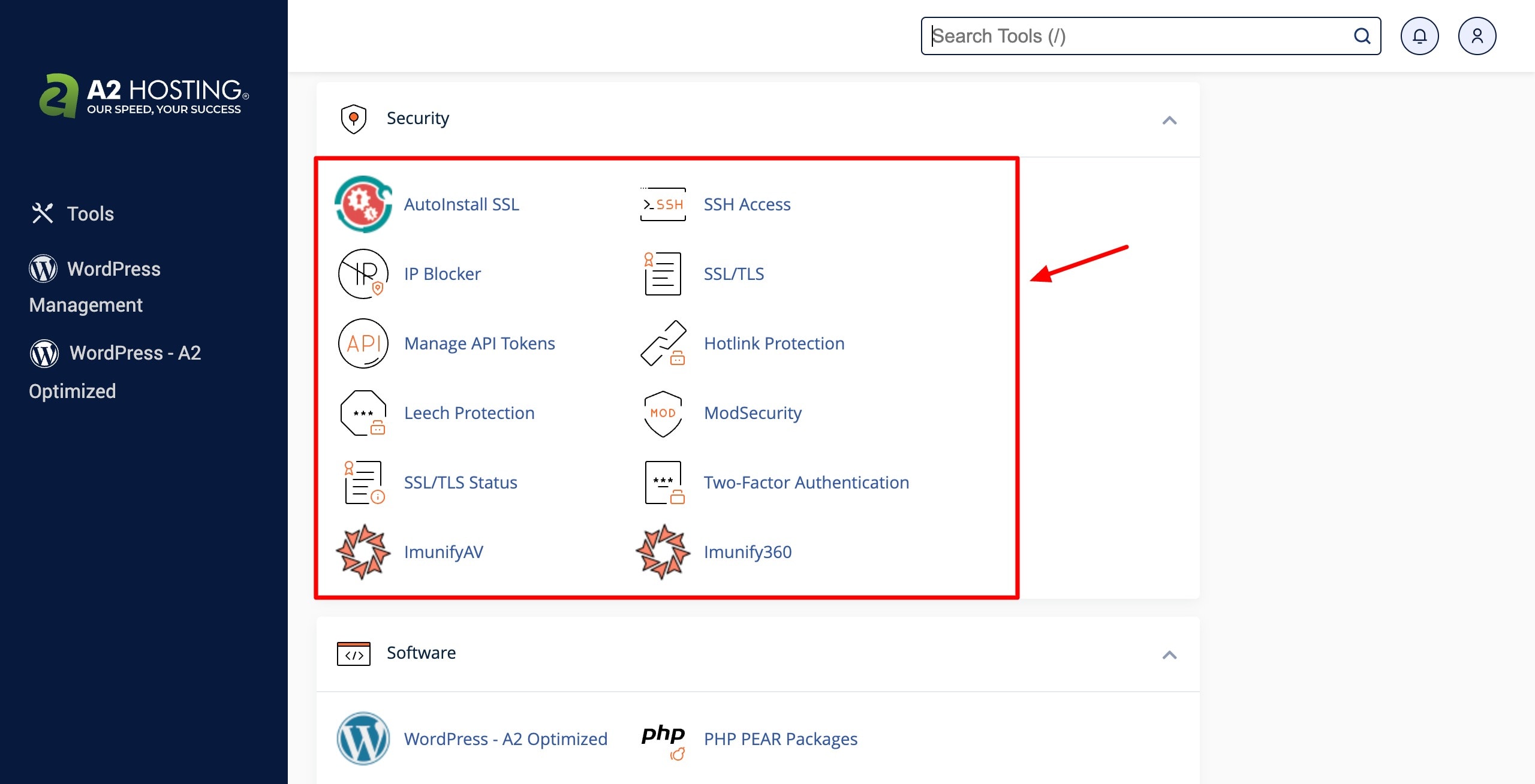Click the Manage API Tokens icon
This screenshot has height=784, width=1535.
point(363,343)
